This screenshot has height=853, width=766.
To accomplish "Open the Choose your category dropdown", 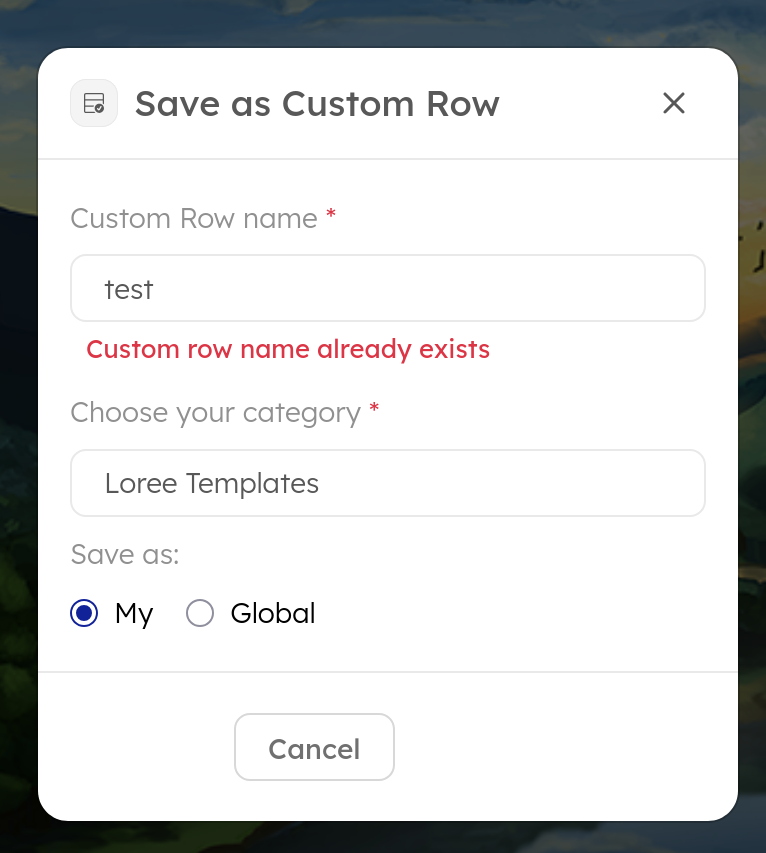I will [388, 483].
